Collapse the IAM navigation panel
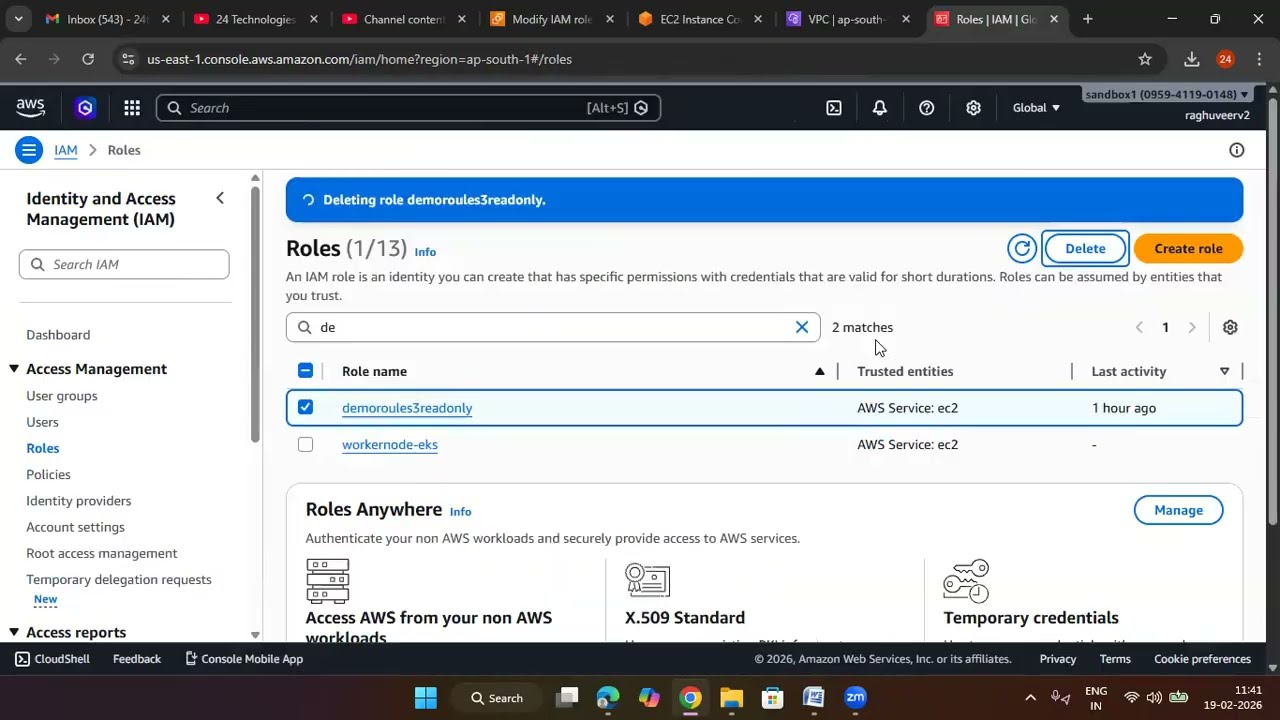The height and width of the screenshot is (720, 1280). coord(220,198)
